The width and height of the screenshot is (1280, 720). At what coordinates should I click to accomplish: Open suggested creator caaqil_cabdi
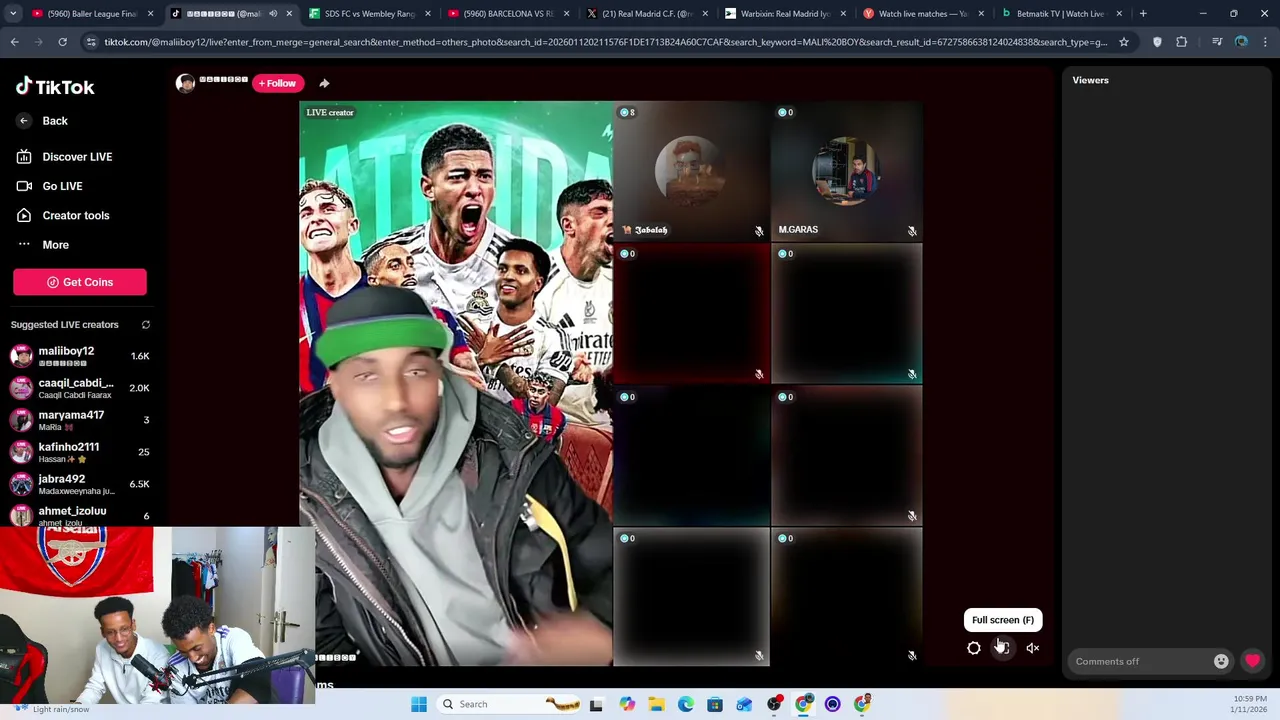(x=80, y=388)
